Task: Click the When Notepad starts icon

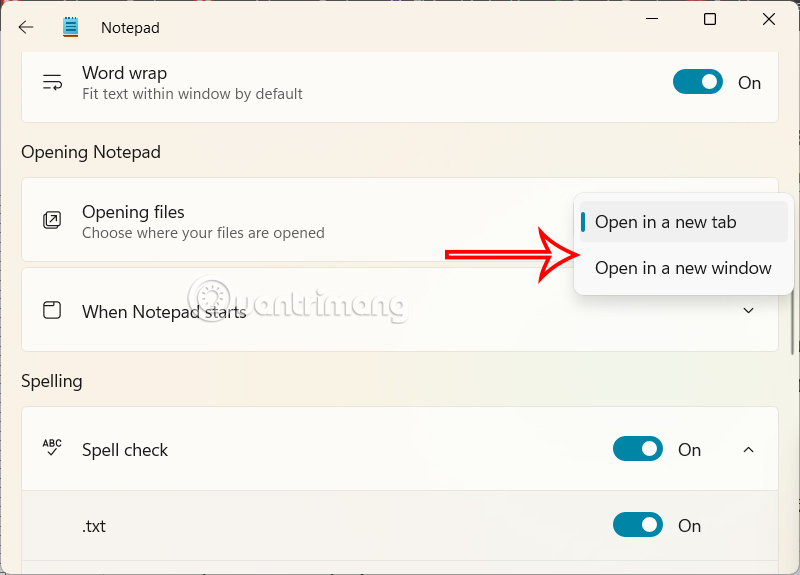Action: pos(52,310)
